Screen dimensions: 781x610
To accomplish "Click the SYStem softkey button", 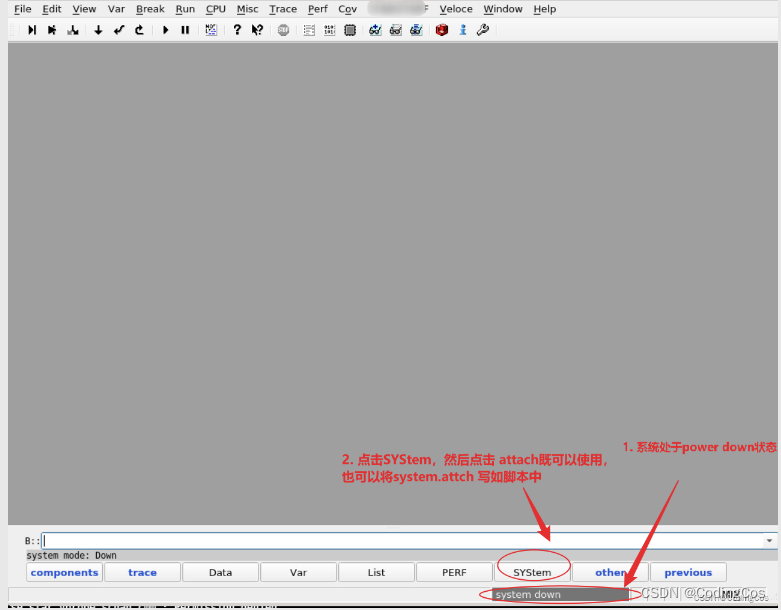I will [532, 572].
